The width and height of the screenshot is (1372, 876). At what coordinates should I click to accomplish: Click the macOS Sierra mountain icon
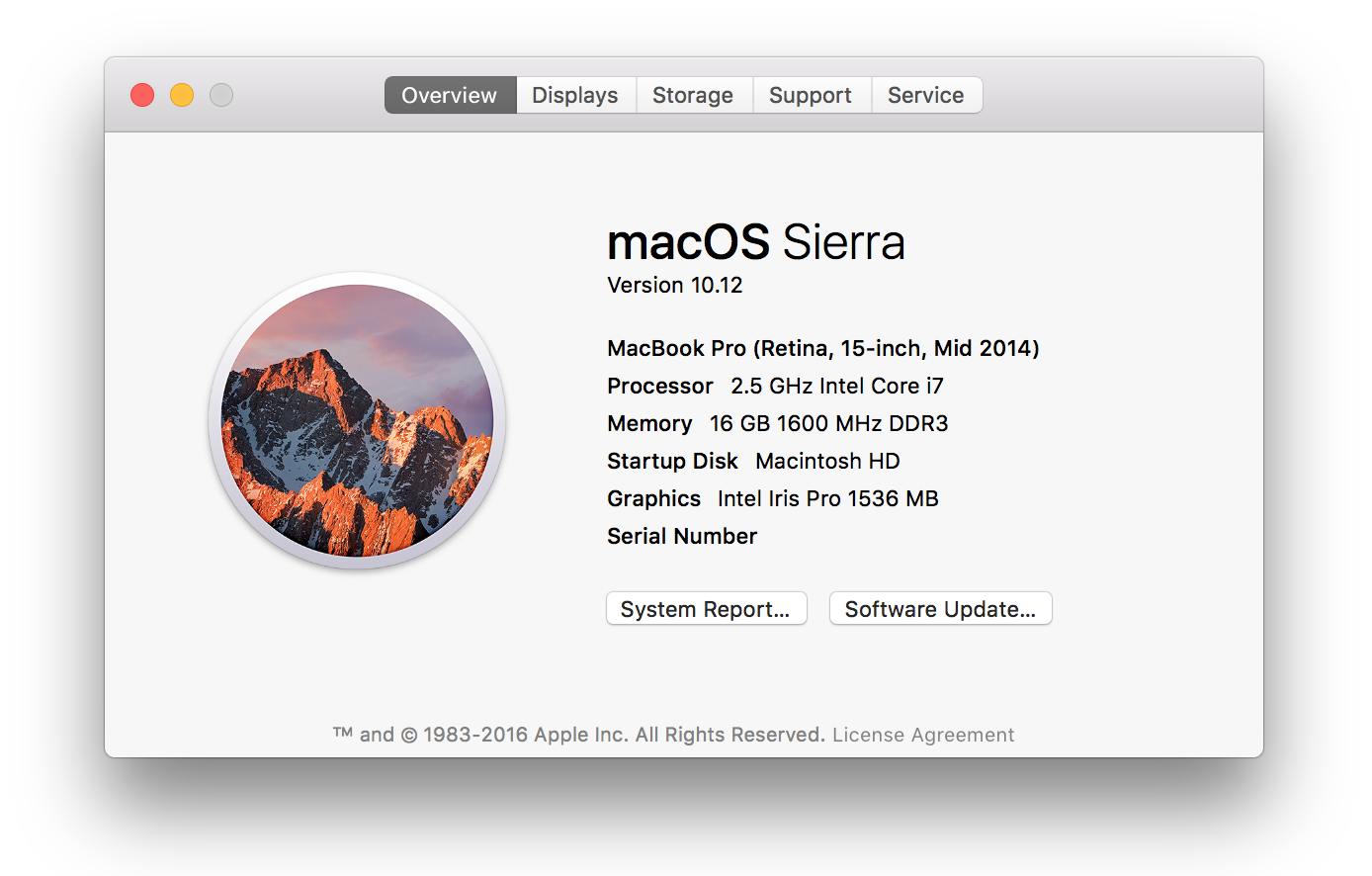(x=357, y=420)
